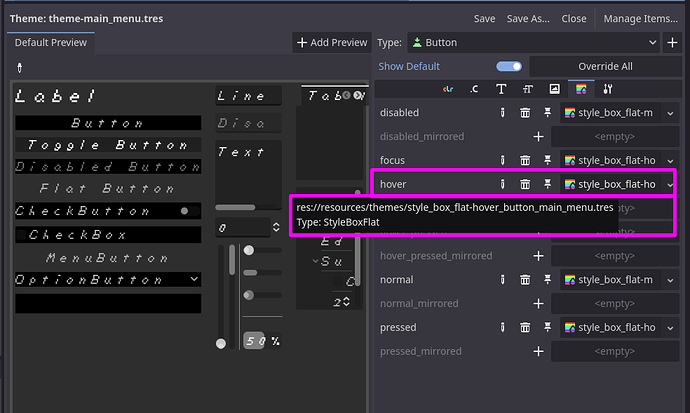Screen dimensions: 690x413
Task: Delete the hover stylebox item
Action: point(525,184)
